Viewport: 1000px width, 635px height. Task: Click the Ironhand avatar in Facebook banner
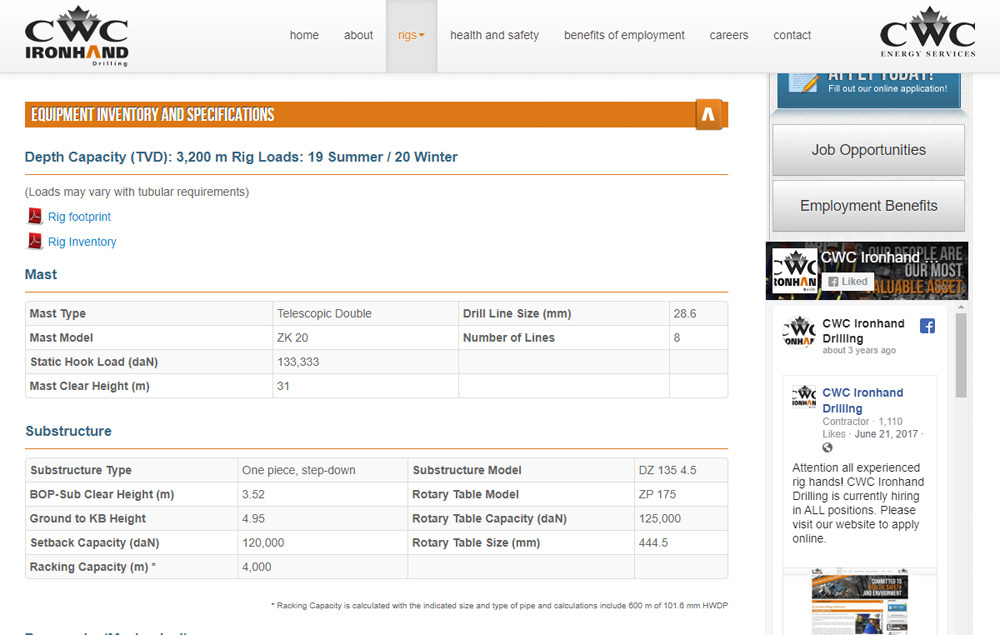point(795,270)
